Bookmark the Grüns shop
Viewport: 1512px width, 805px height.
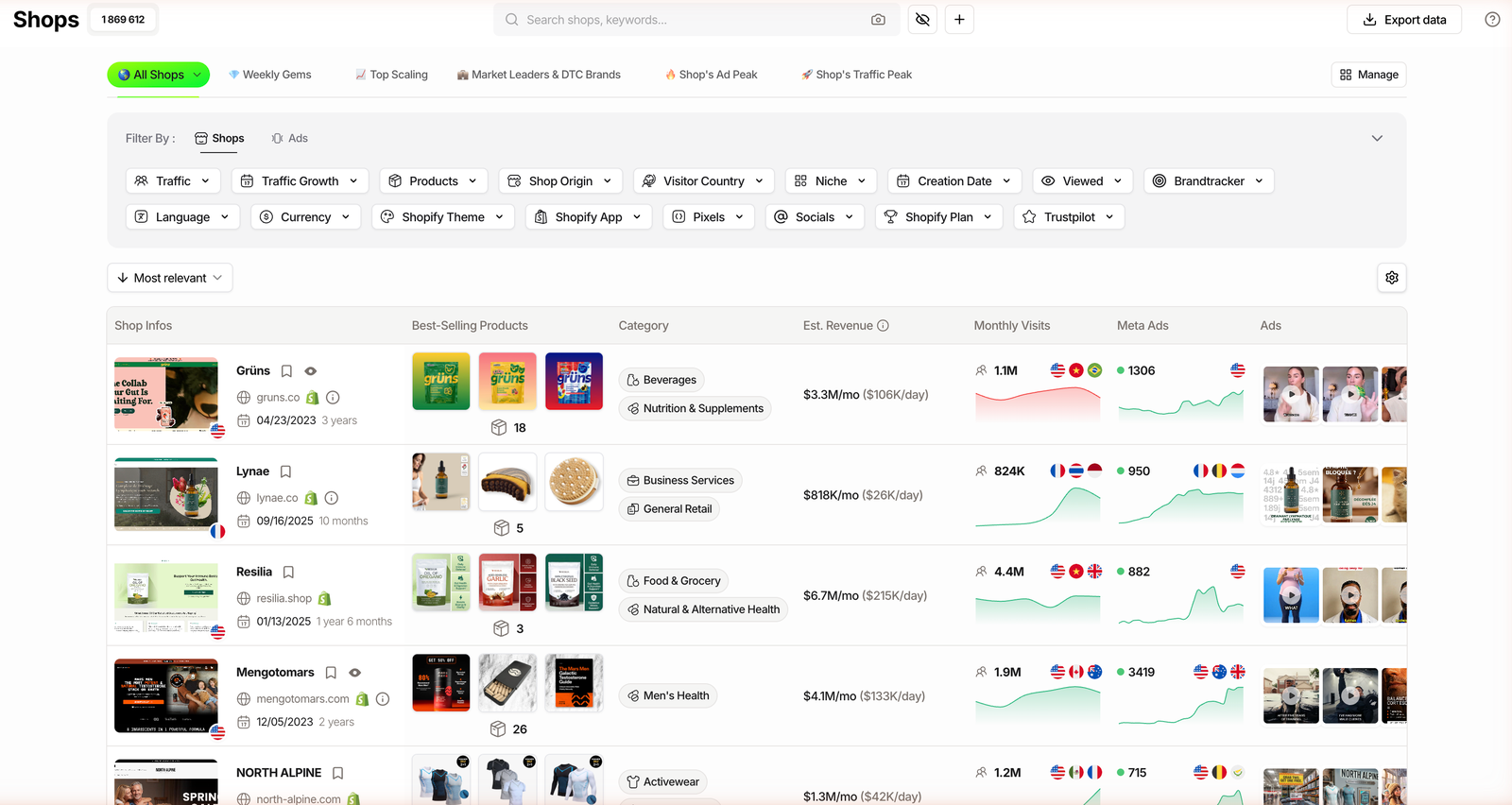[x=286, y=371]
